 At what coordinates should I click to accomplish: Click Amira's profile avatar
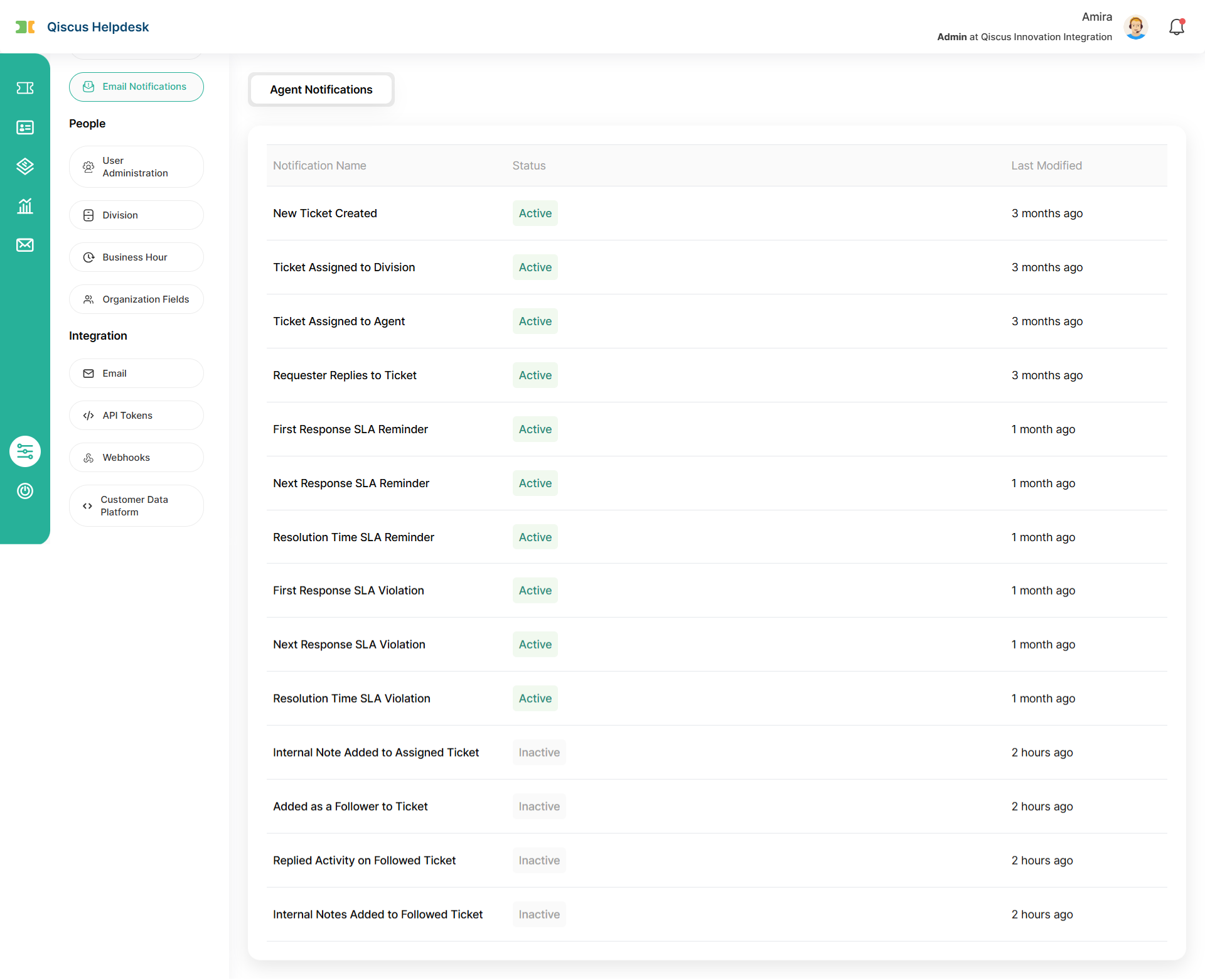pyautogui.click(x=1136, y=27)
